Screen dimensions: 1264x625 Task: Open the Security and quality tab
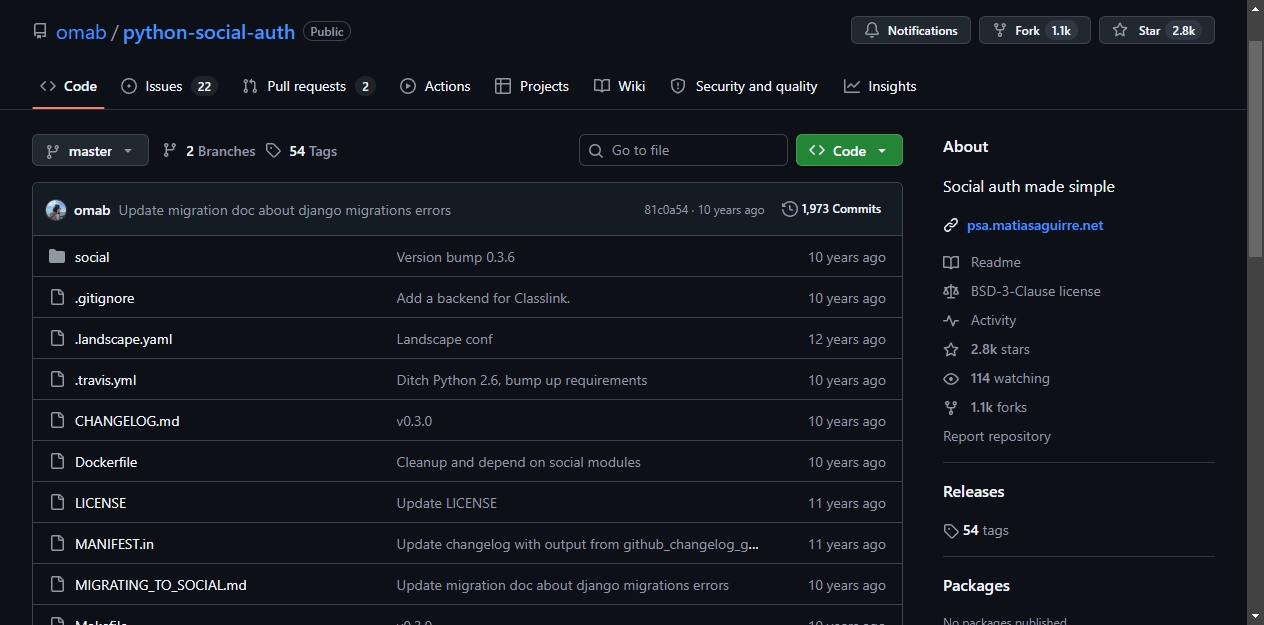pyautogui.click(x=744, y=86)
